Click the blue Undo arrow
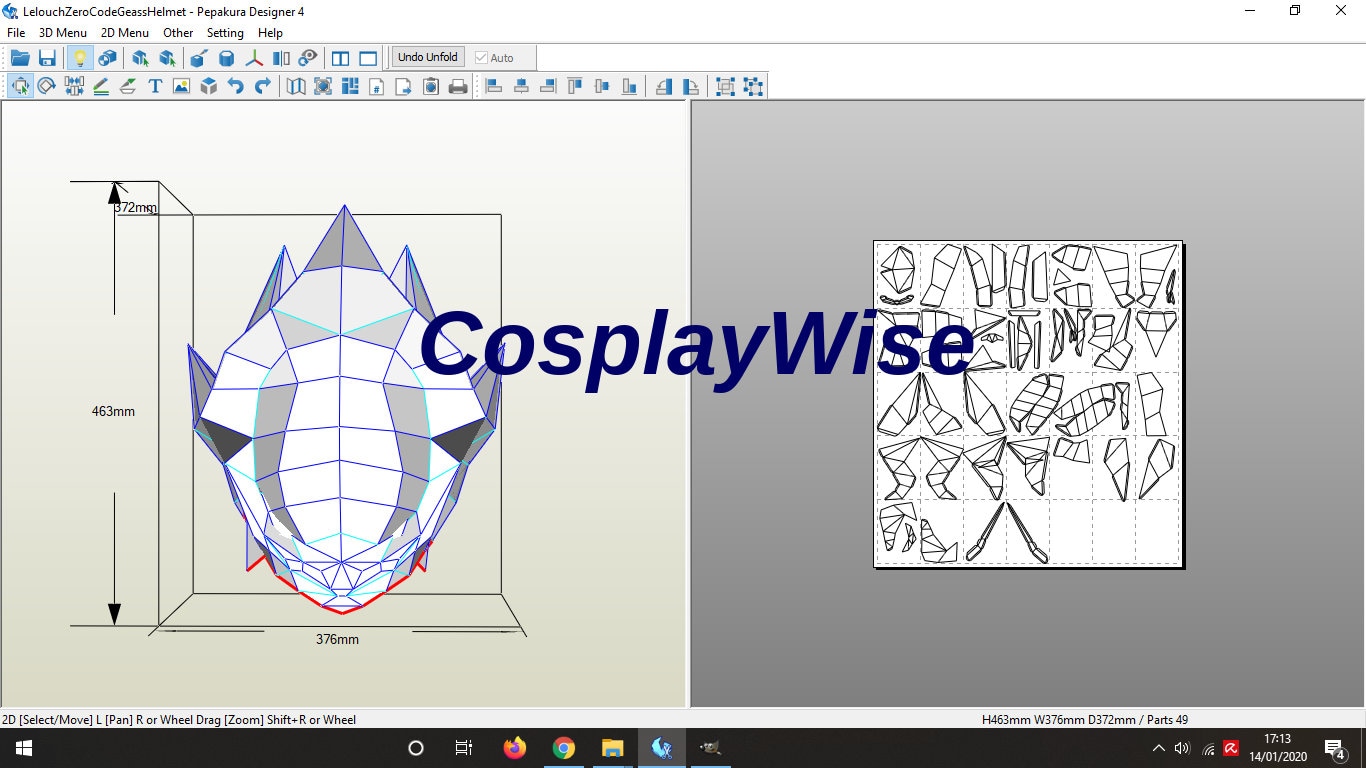Screen dimensions: 1366x768 235,86
